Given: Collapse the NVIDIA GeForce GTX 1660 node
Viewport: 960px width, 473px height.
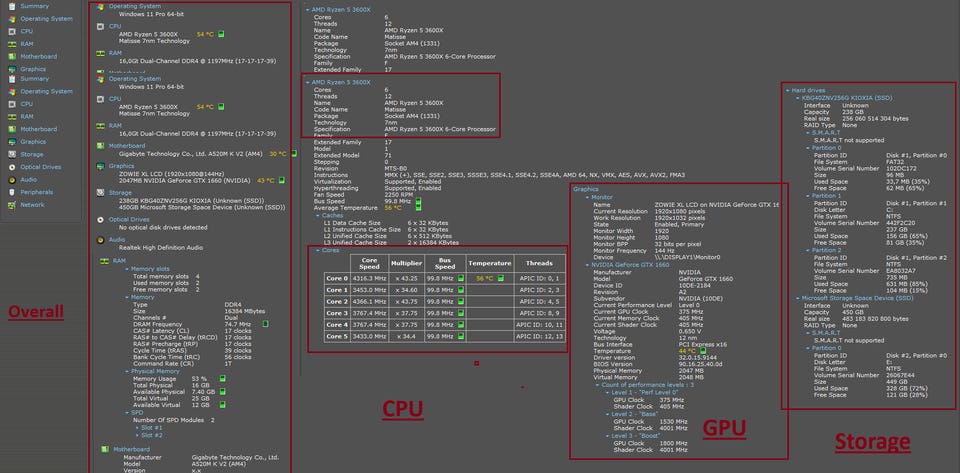Looking at the screenshot, I should (x=587, y=264).
